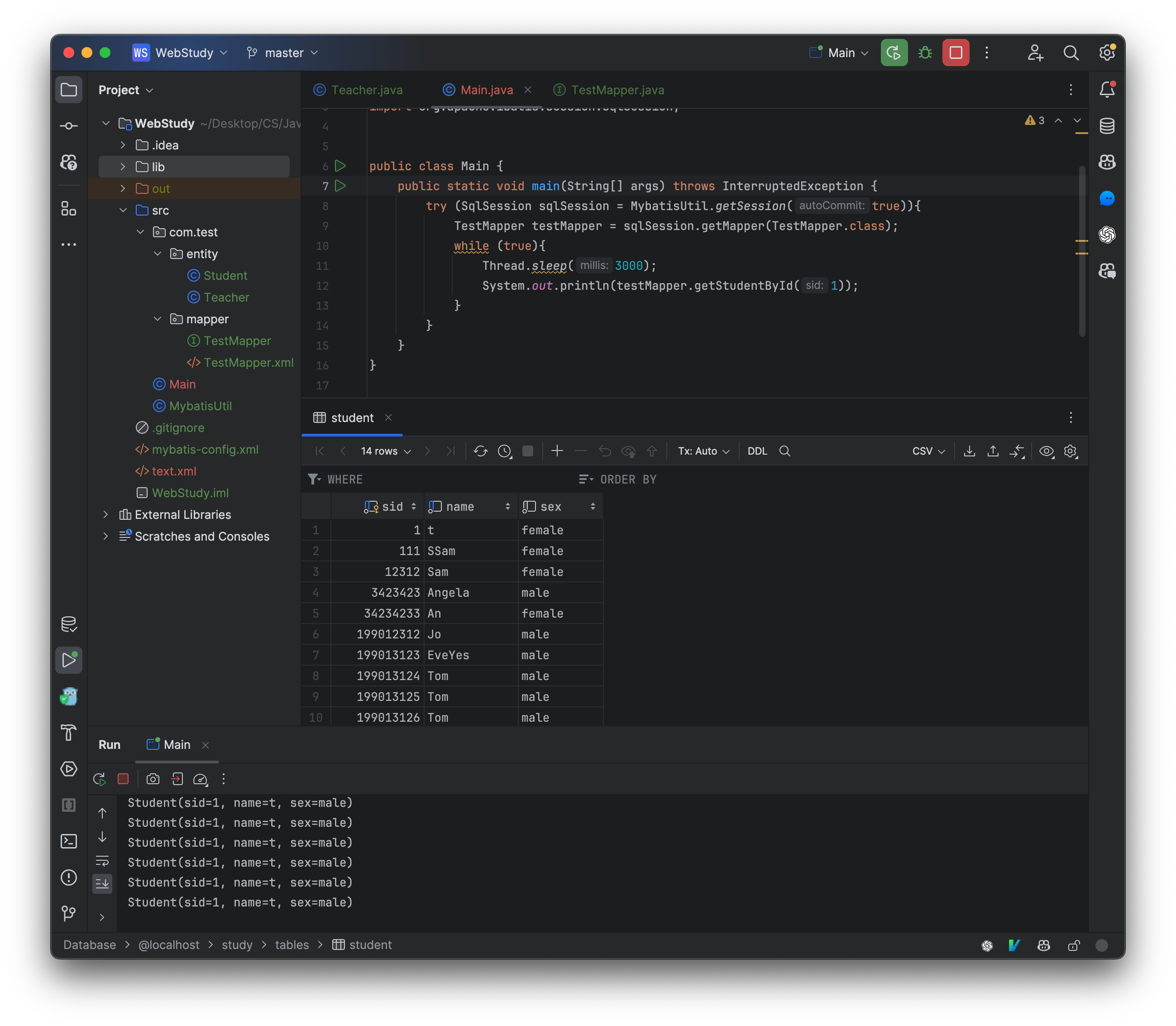Stop the running app with red square icon

pos(955,53)
